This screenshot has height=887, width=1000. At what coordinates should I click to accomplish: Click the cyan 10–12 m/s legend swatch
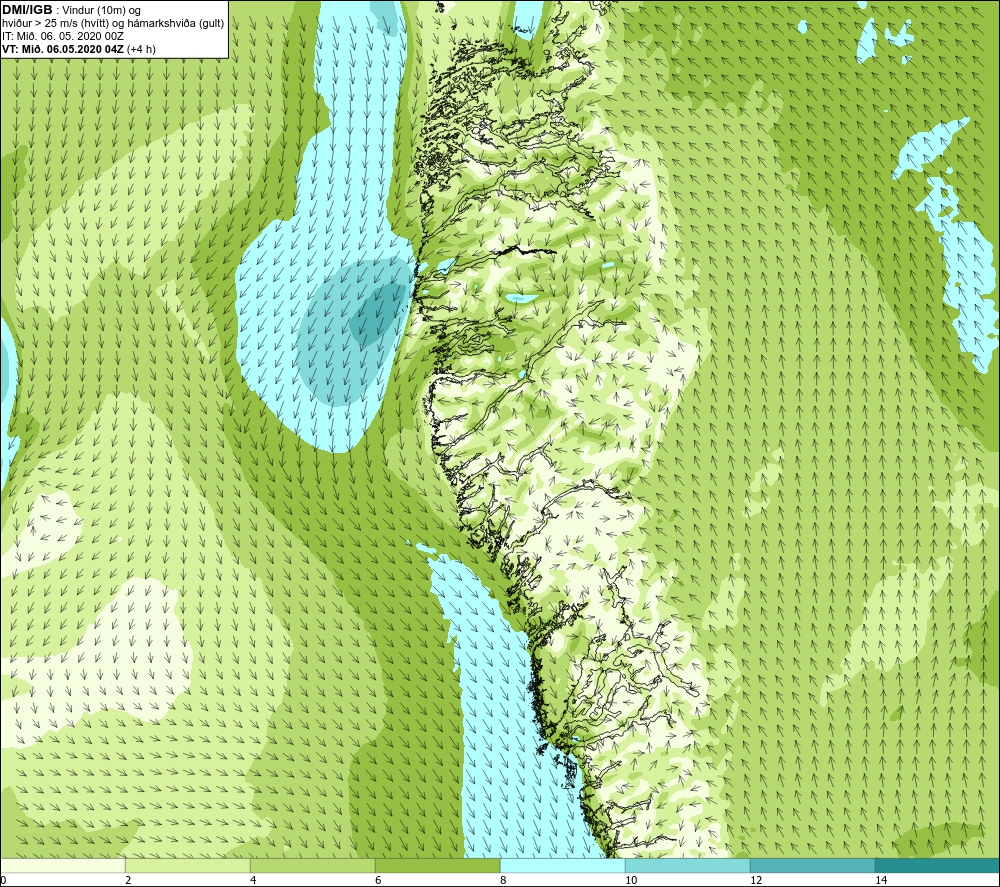[688, 866]
